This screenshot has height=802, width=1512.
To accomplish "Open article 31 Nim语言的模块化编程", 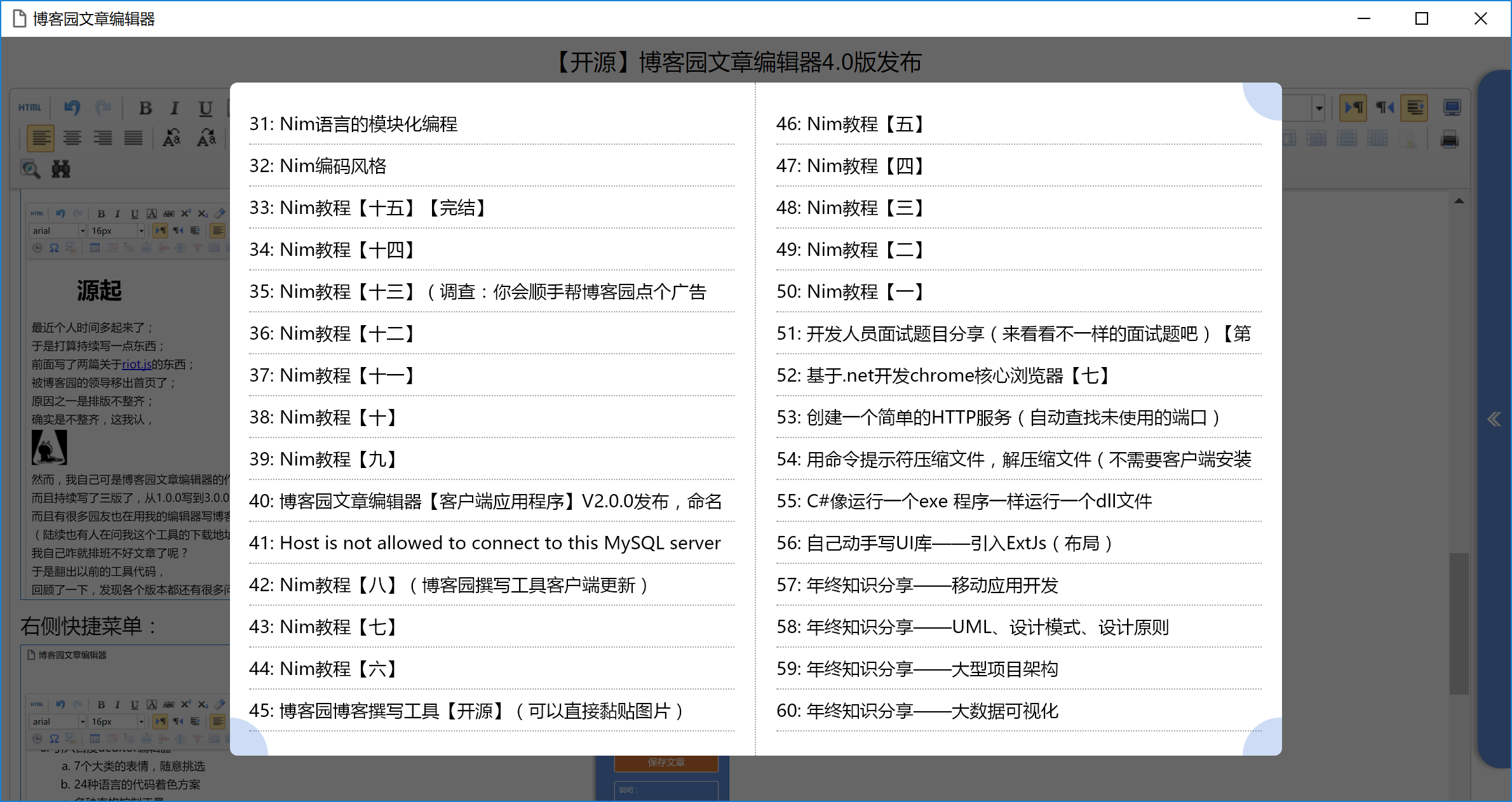I will 492,124.
